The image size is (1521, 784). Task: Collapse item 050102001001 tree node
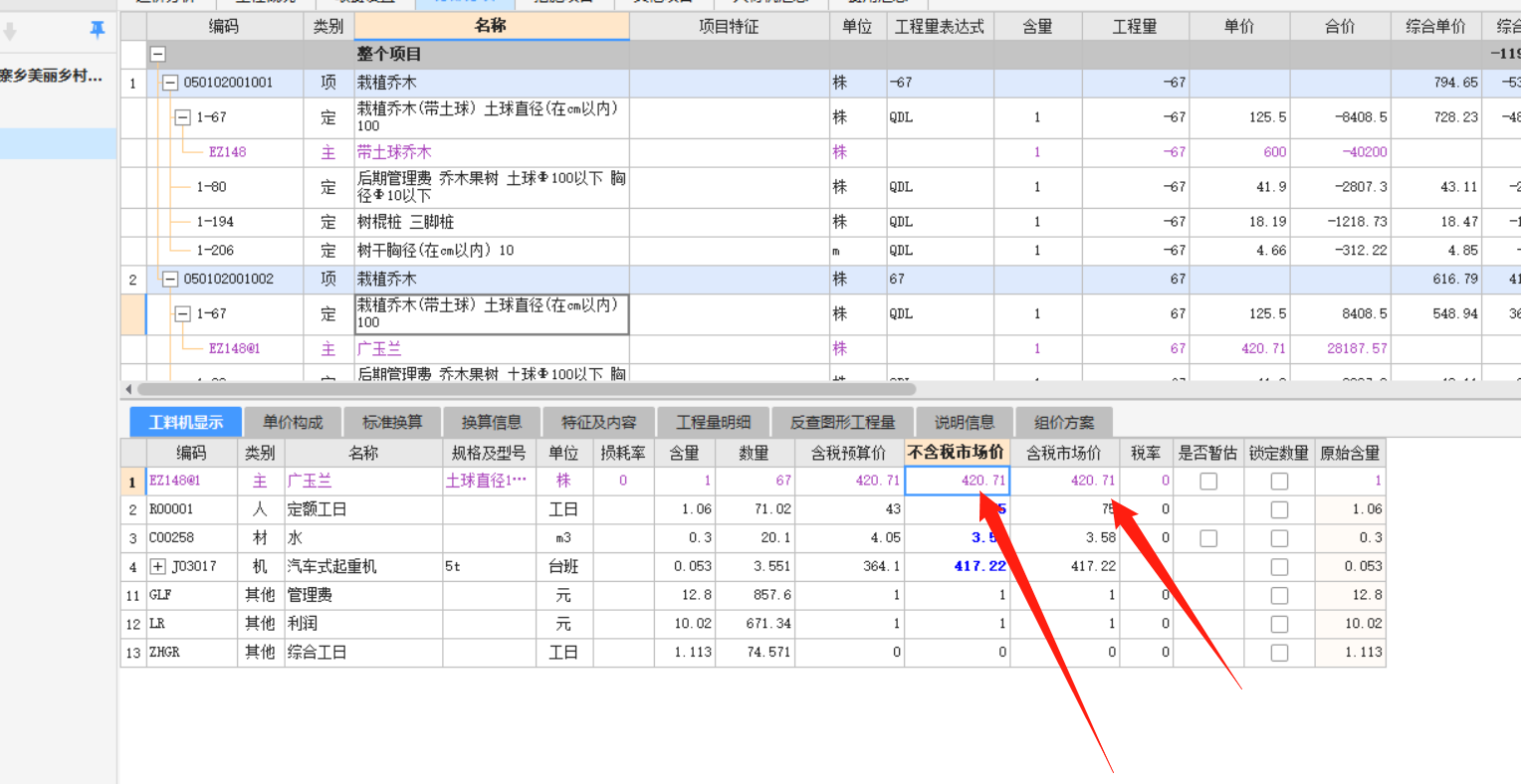click(x=170, y=83)
